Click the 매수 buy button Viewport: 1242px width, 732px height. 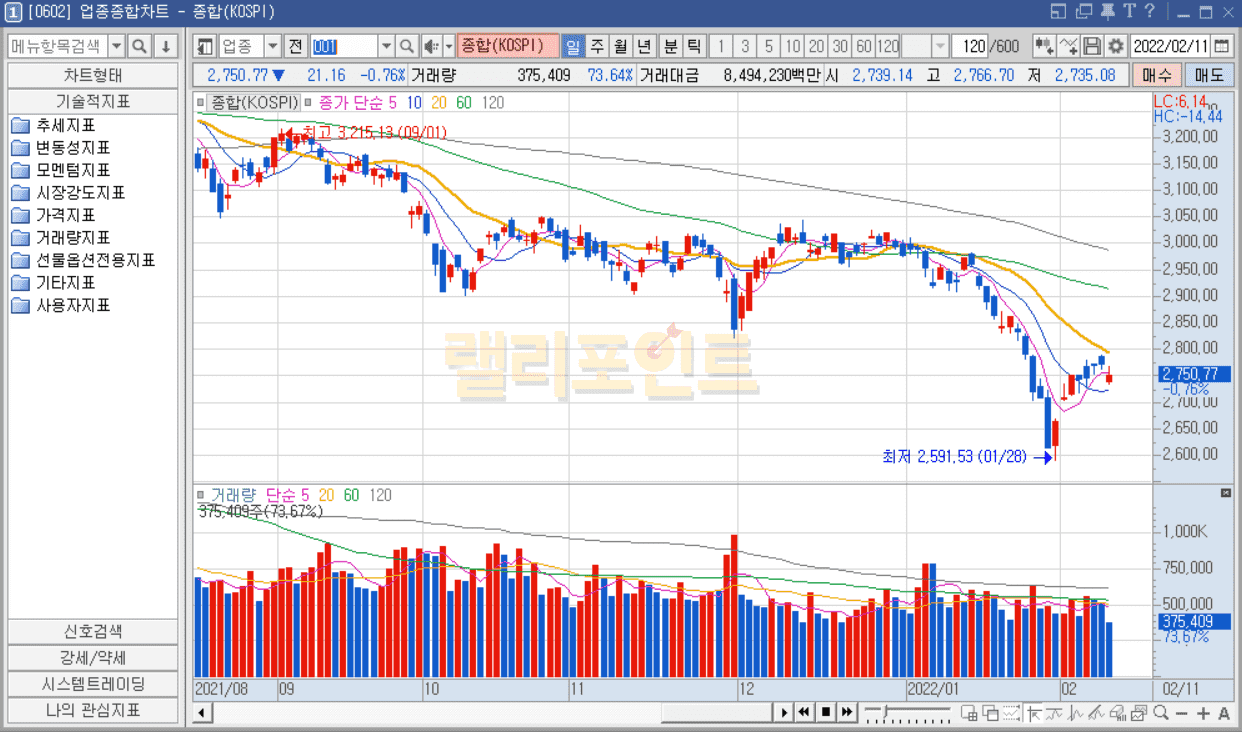[x=1157, y=75]
